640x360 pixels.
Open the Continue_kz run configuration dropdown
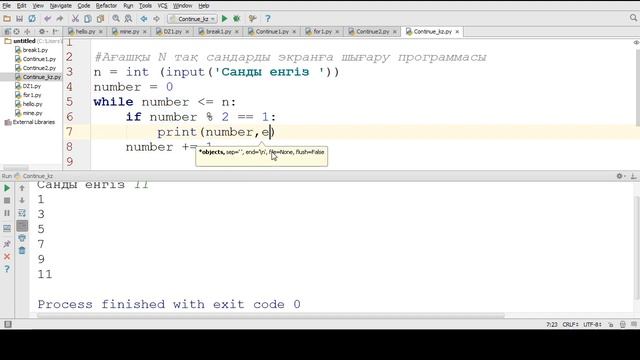click(192, 19)
